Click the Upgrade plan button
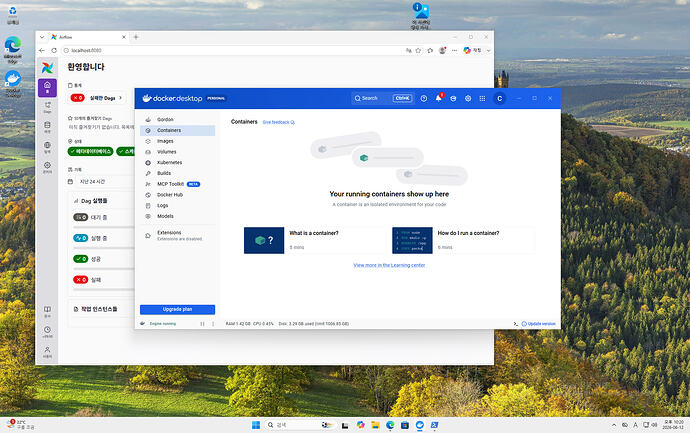Viewport: 690px width, 433px height. [177, 309]
